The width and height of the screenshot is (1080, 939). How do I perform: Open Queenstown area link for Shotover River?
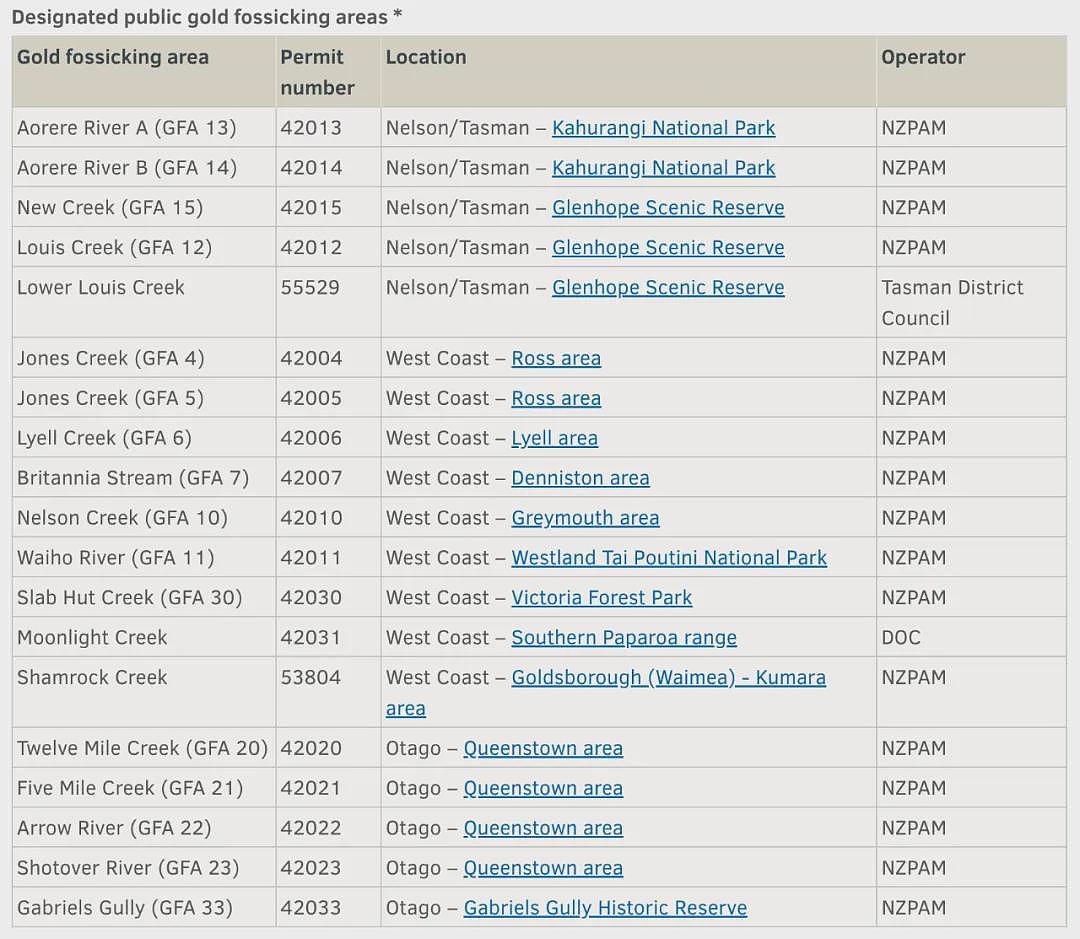(543, 869)
